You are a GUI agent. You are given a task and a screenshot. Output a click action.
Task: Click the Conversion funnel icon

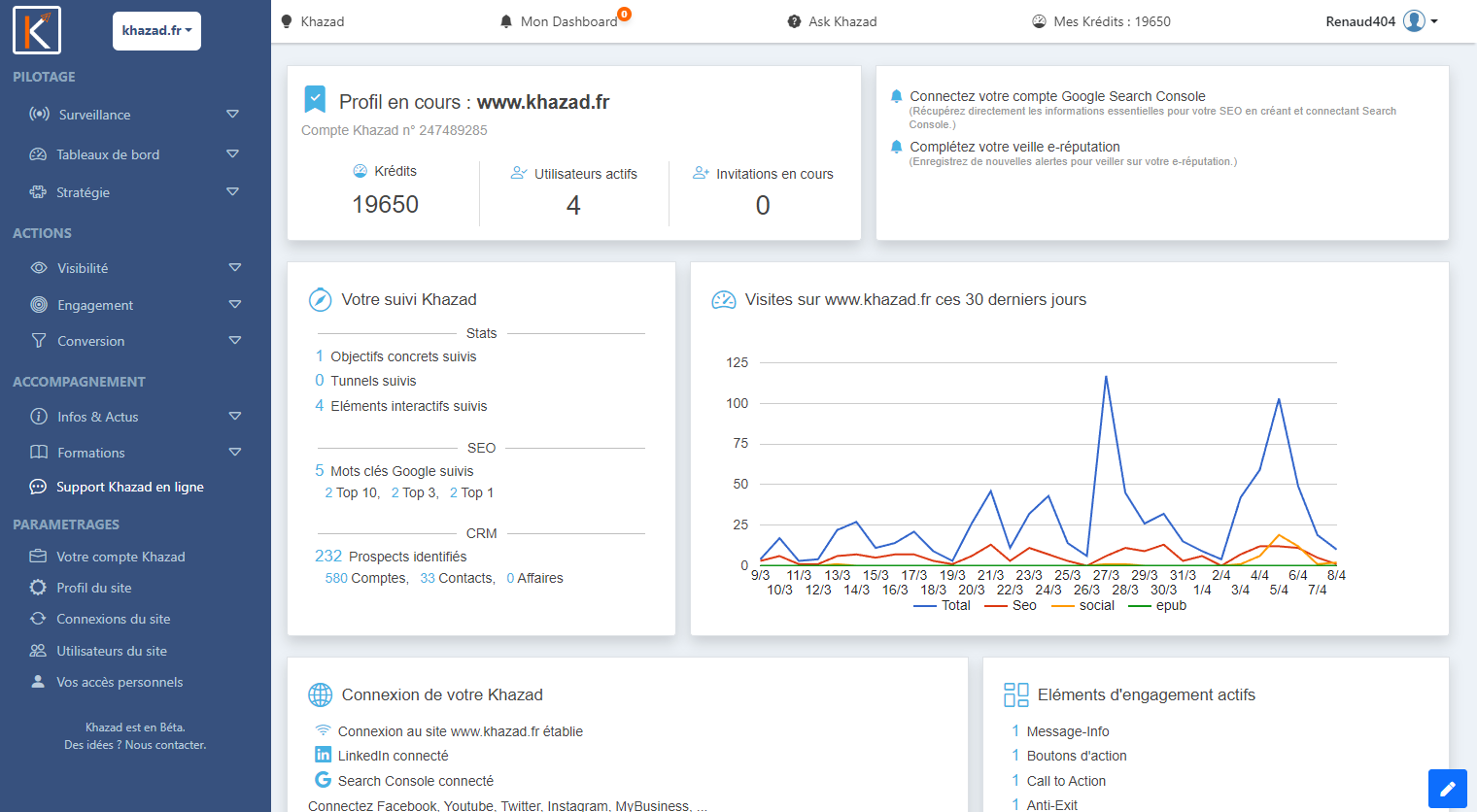point(39,341)
